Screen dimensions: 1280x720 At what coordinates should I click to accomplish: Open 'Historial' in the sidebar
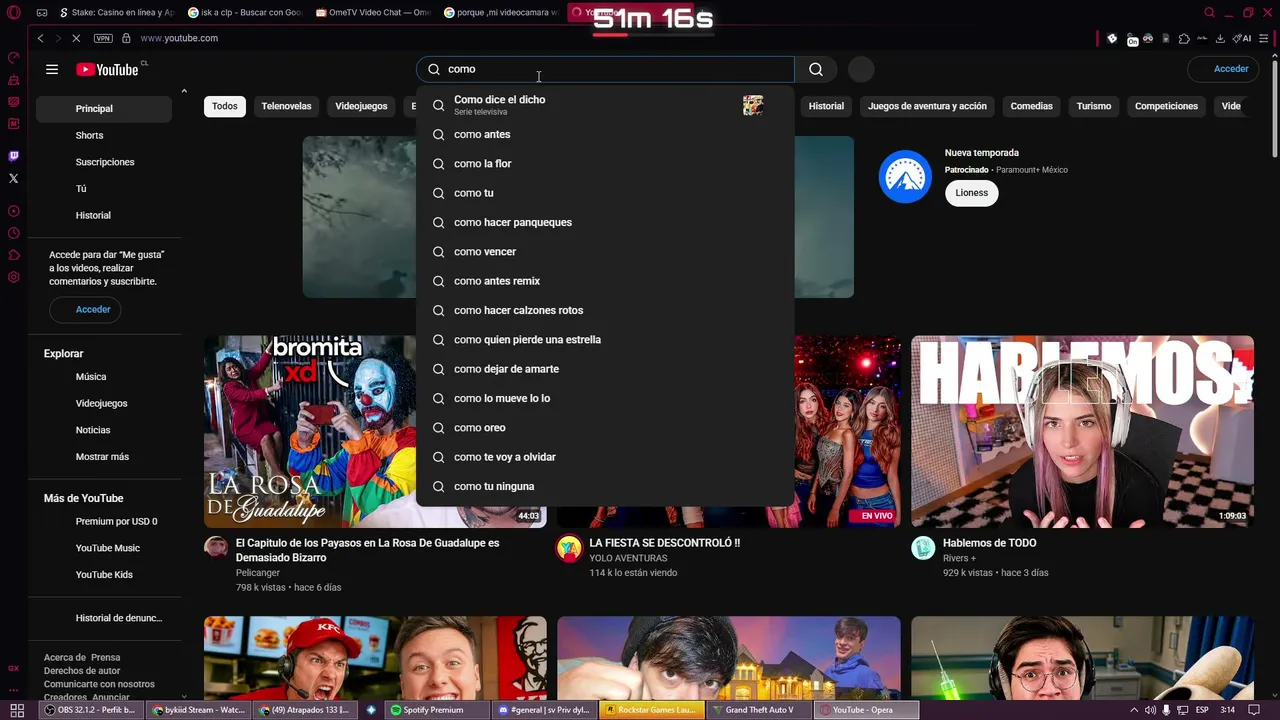[x=102, y=215]
